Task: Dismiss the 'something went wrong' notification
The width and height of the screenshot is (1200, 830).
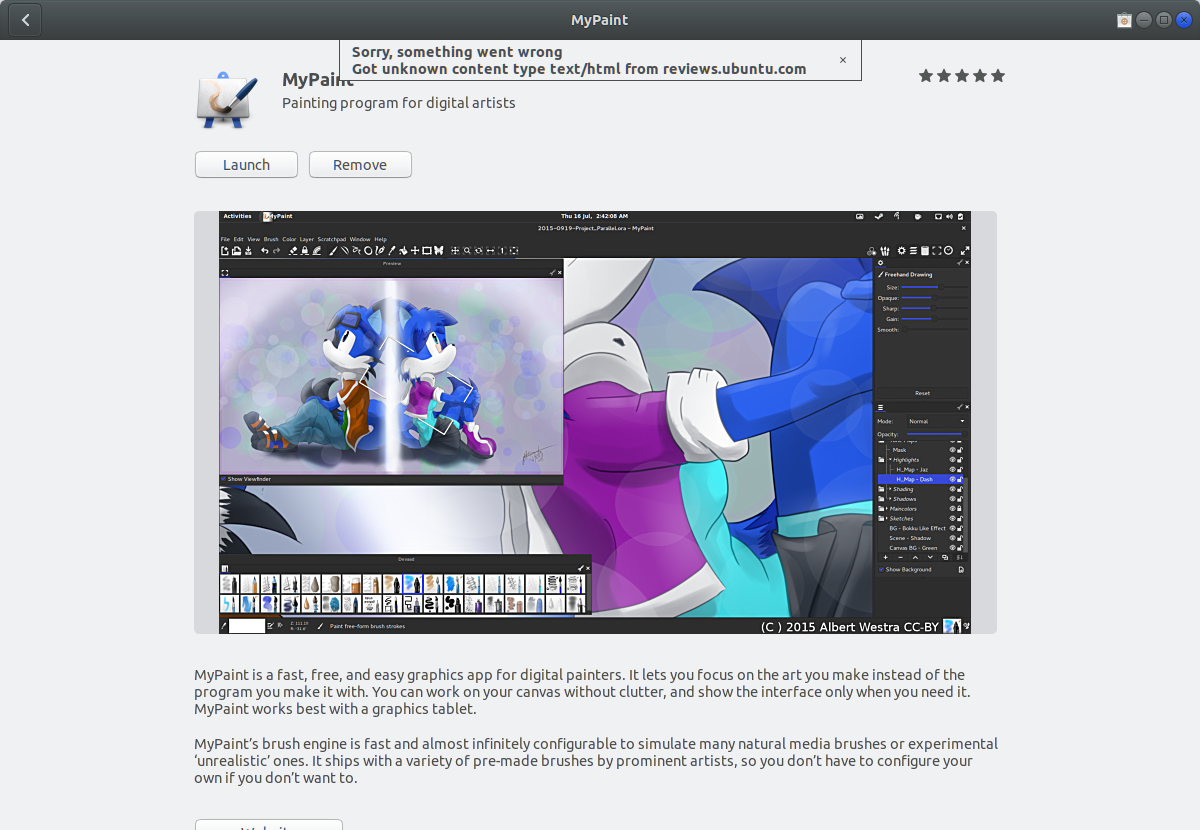Action: pos(842,60)
